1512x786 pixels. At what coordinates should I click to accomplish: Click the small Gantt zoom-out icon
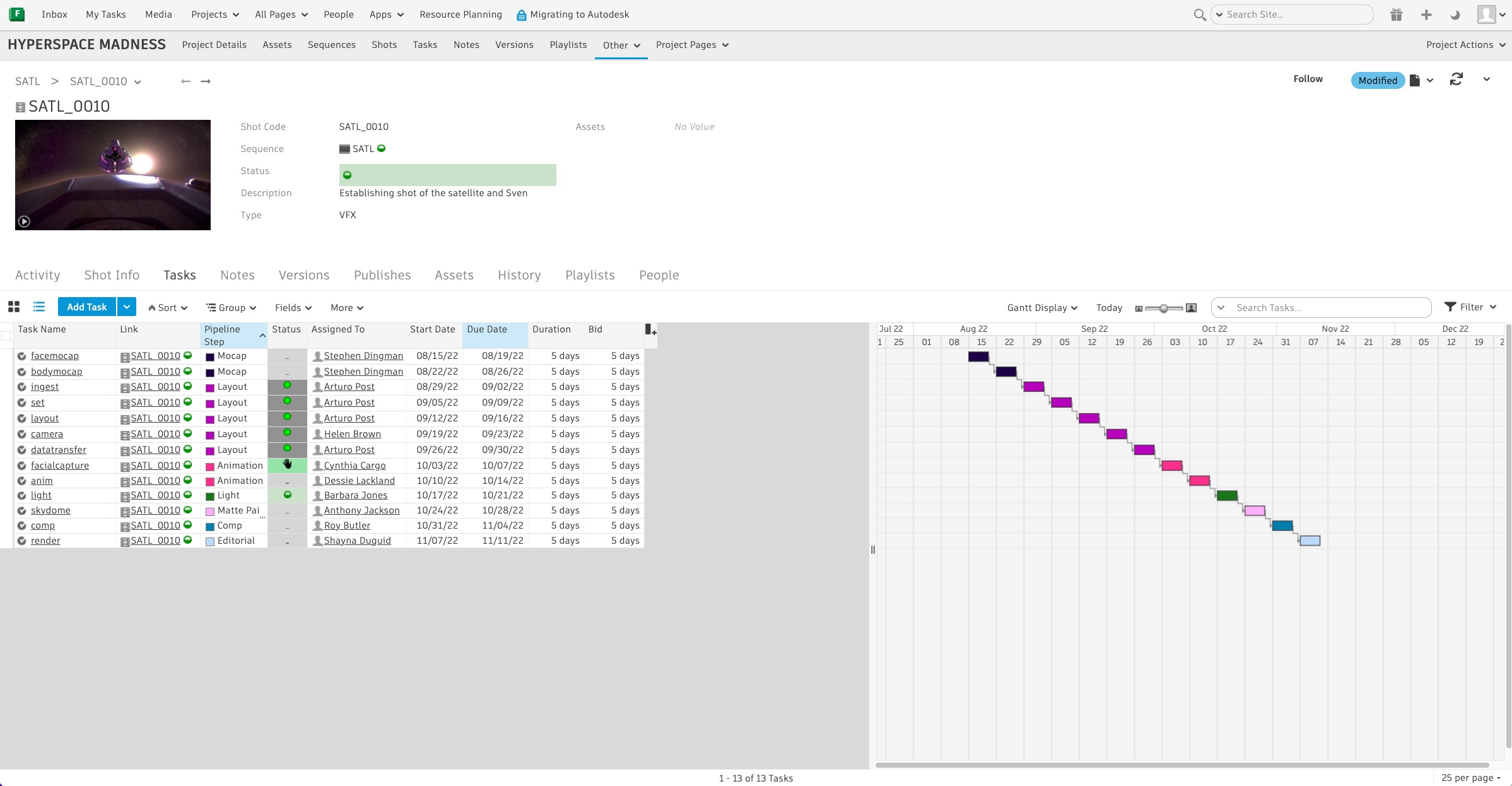point(1139,308)
